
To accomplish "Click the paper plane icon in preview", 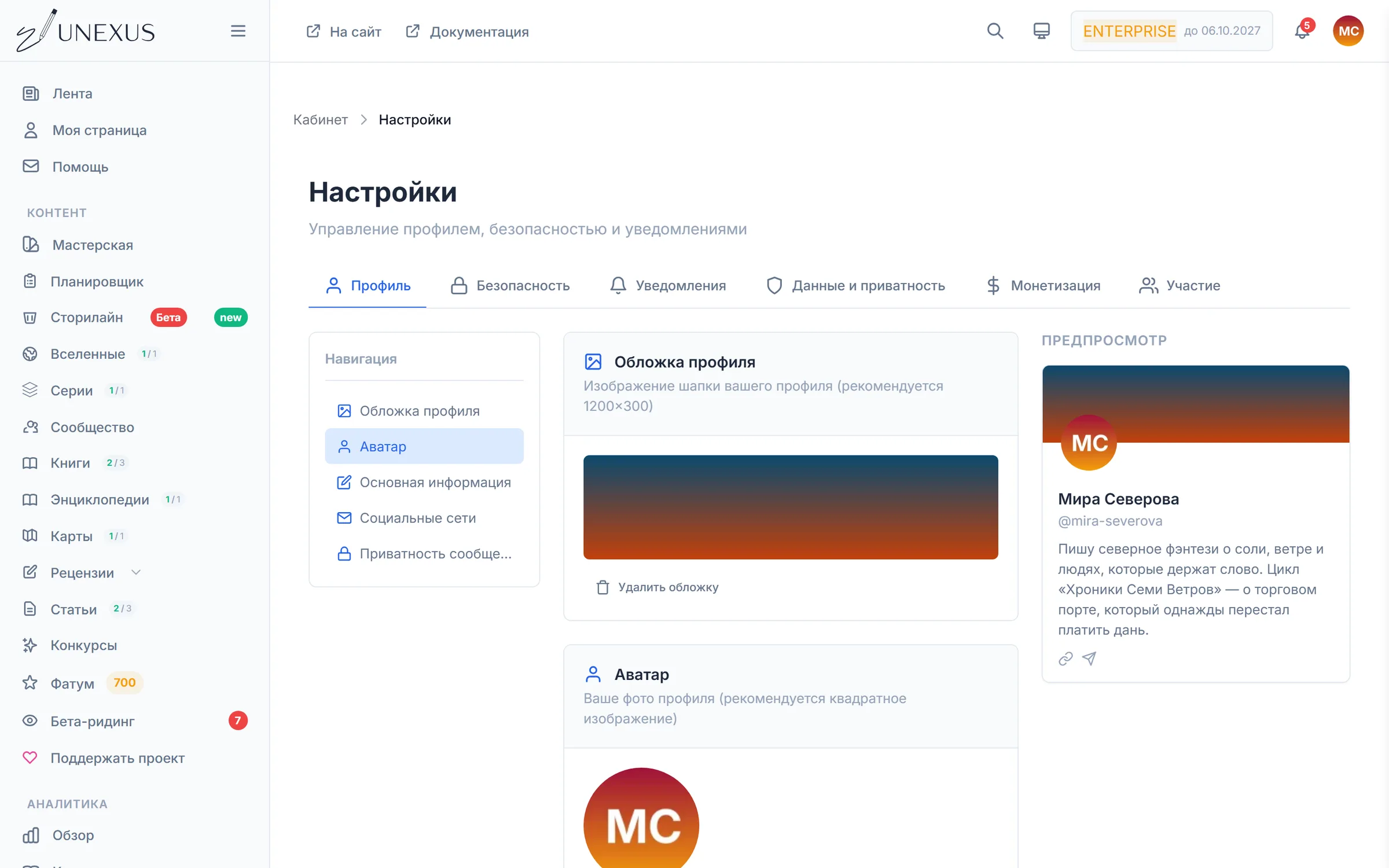I will (1089, 659).
